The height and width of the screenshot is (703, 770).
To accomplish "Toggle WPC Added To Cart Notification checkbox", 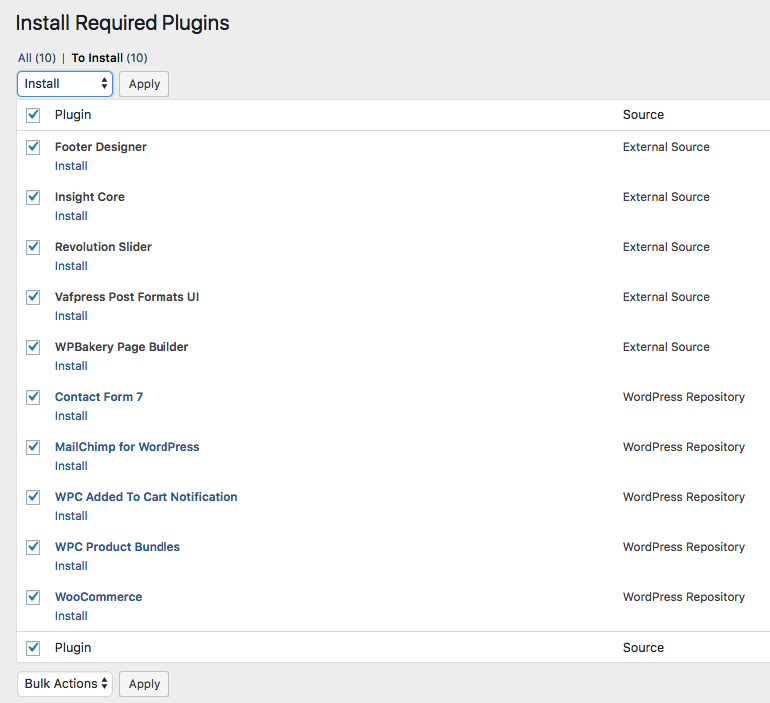I will [33, 498].
